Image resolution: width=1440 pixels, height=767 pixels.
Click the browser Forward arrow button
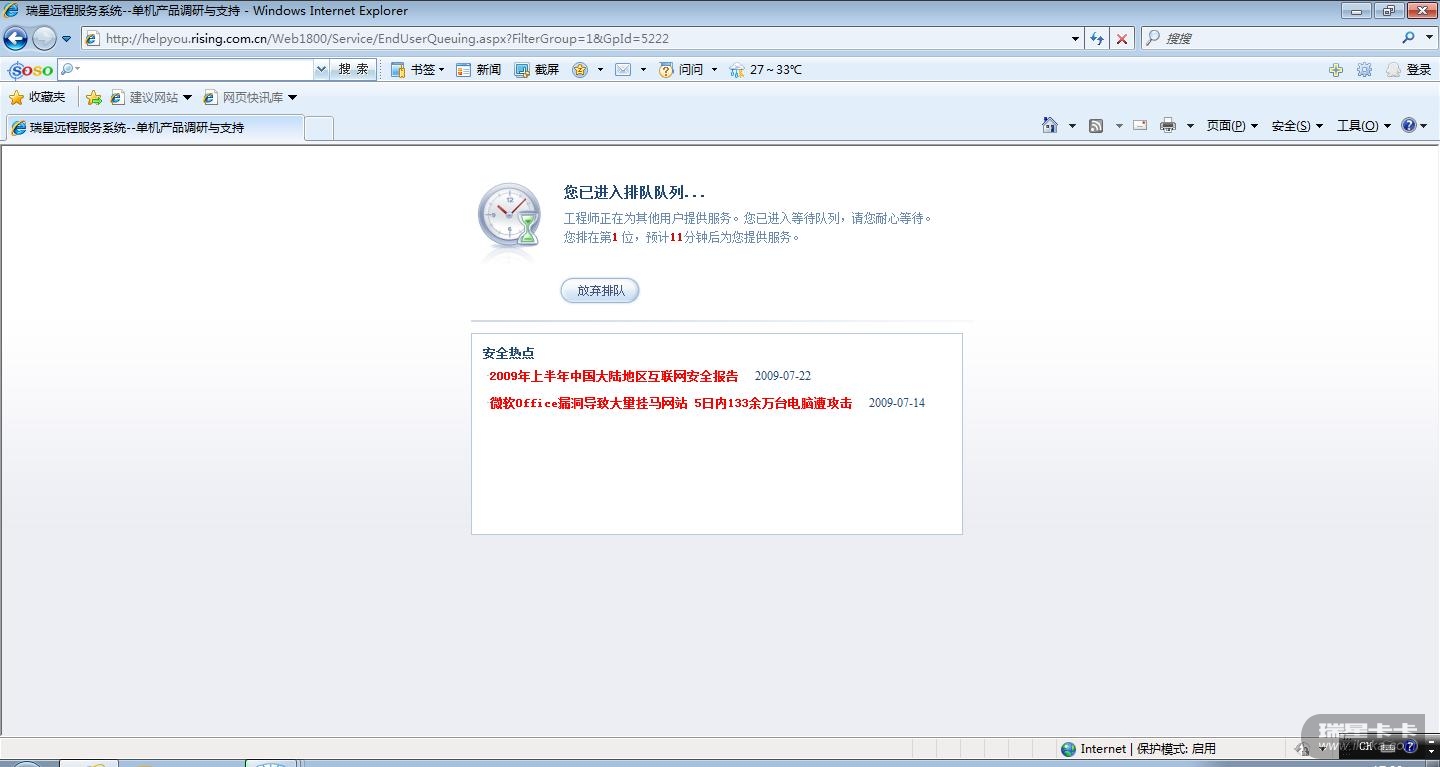pyautogui.click(x=44, y=38)
